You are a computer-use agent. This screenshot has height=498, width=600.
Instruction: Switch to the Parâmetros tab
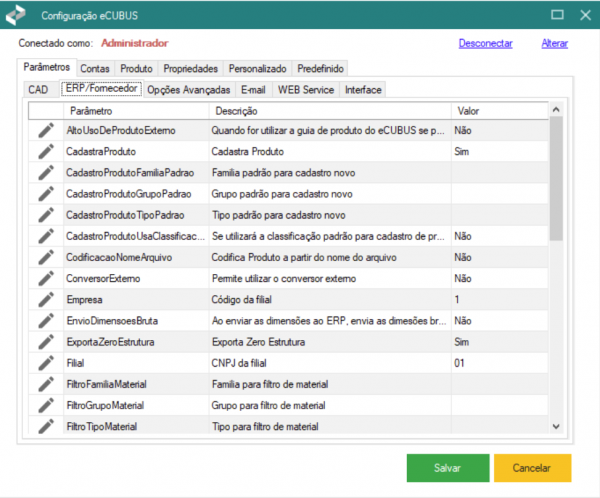tap(47, 67)
